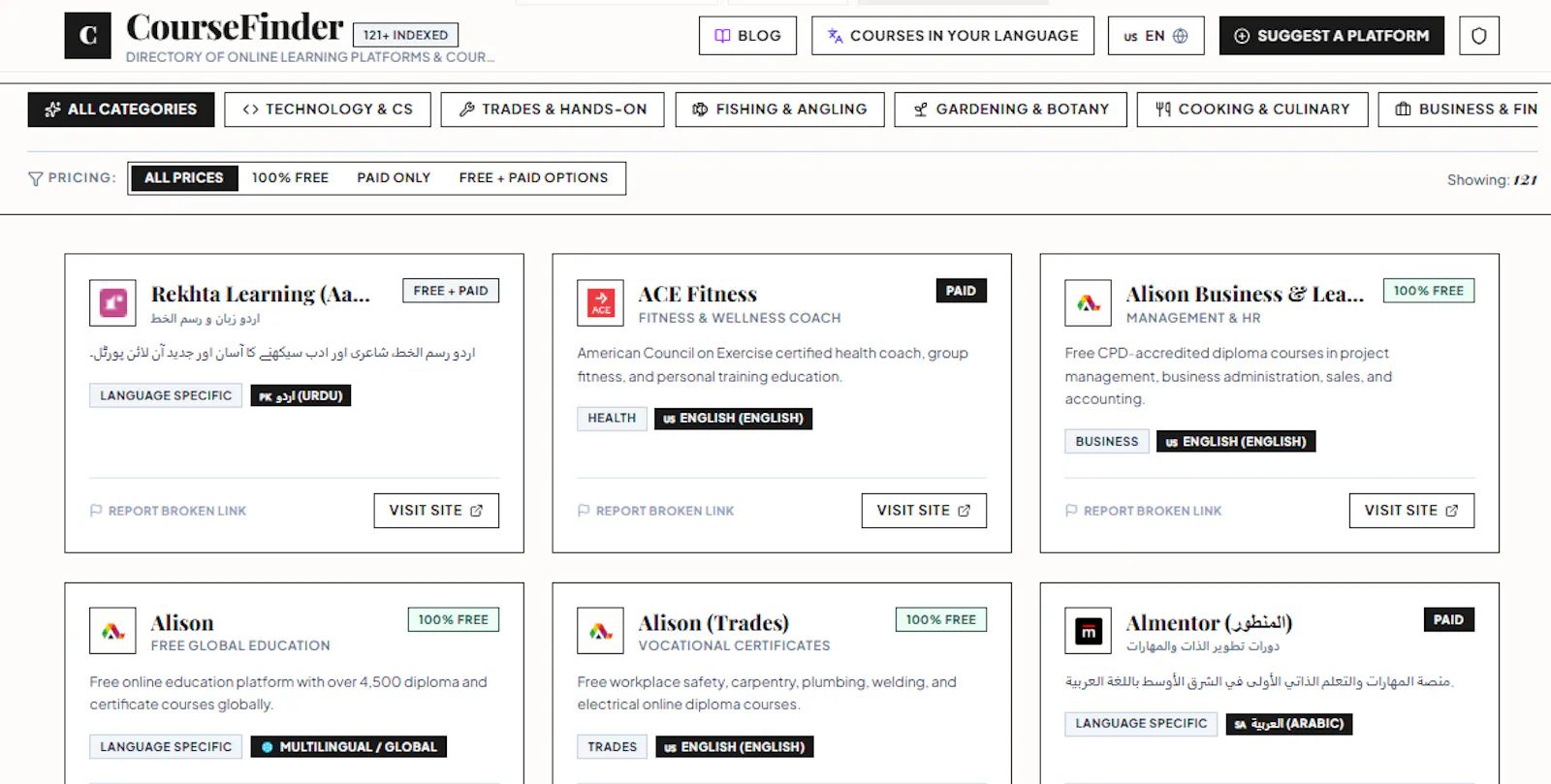The width and height of the screenshot is (1551, 784).
Task: Open the EN language selector
Action: [x=1155, y=36]
